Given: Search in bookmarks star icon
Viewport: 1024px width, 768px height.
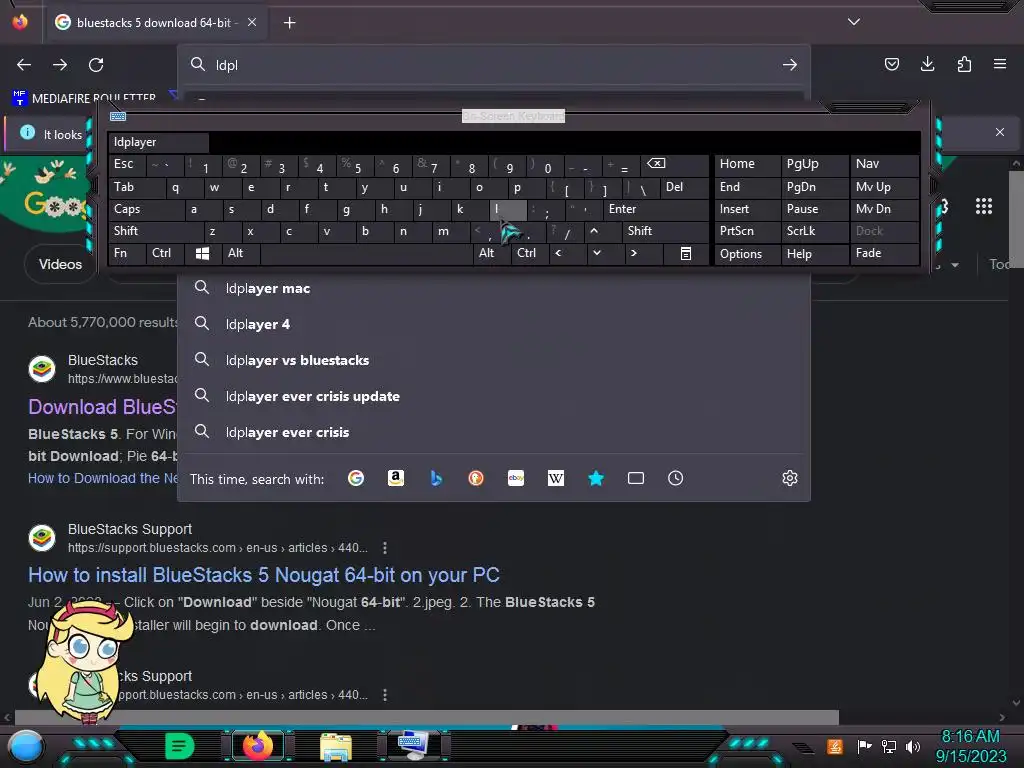Looking at the screenshot, I should point(596,478).
